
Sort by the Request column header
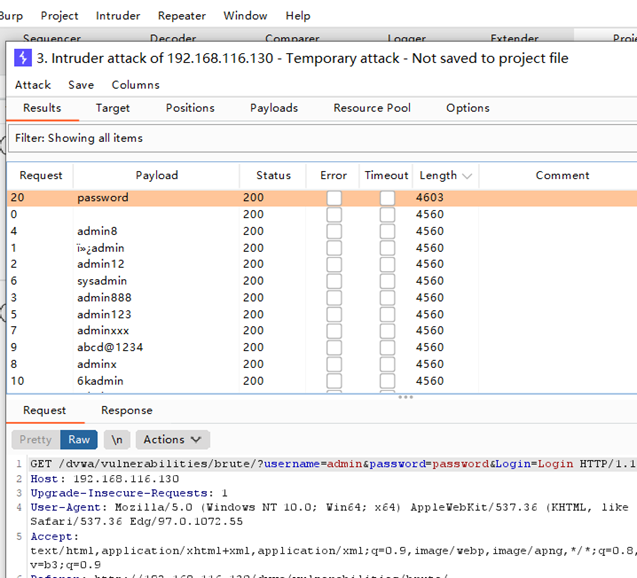(41, 175)
